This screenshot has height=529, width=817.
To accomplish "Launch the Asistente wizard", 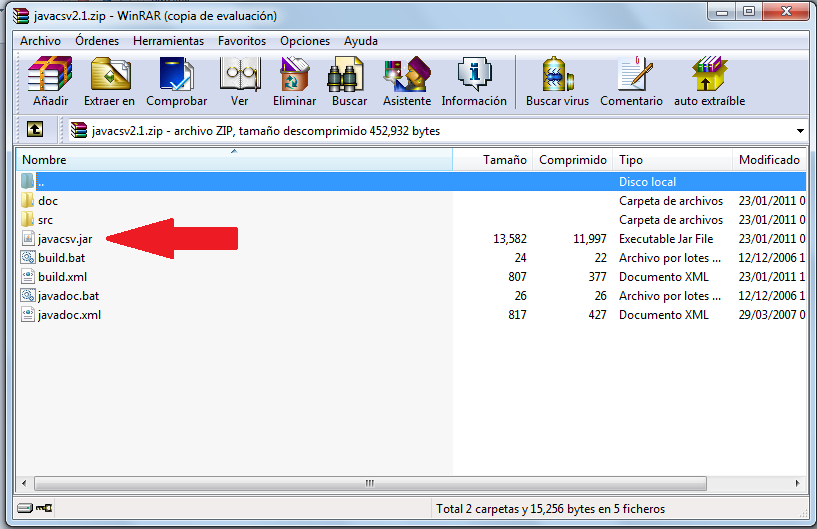I will click(x=406, y=82).
